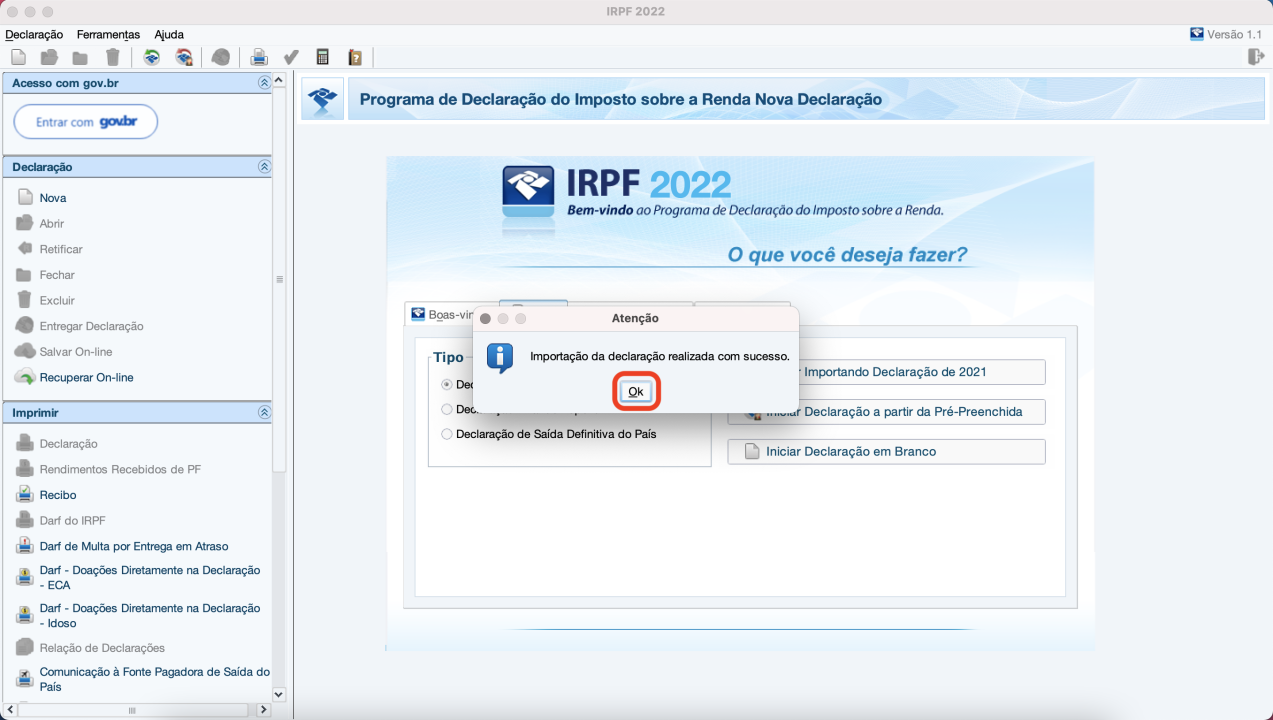Viewport: 1273px width, 720px height.
Task: Select Declaração de Saída Definitiva do País
Action: (447, 434)
